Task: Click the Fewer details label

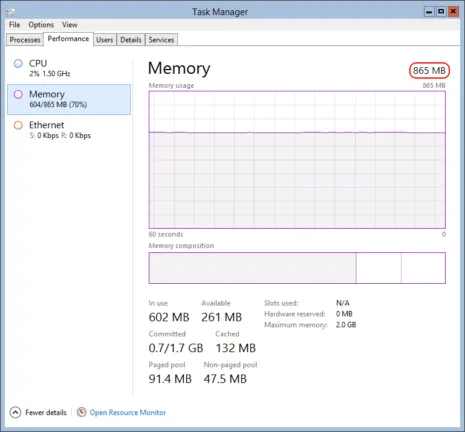Action: tap(46, 412)
